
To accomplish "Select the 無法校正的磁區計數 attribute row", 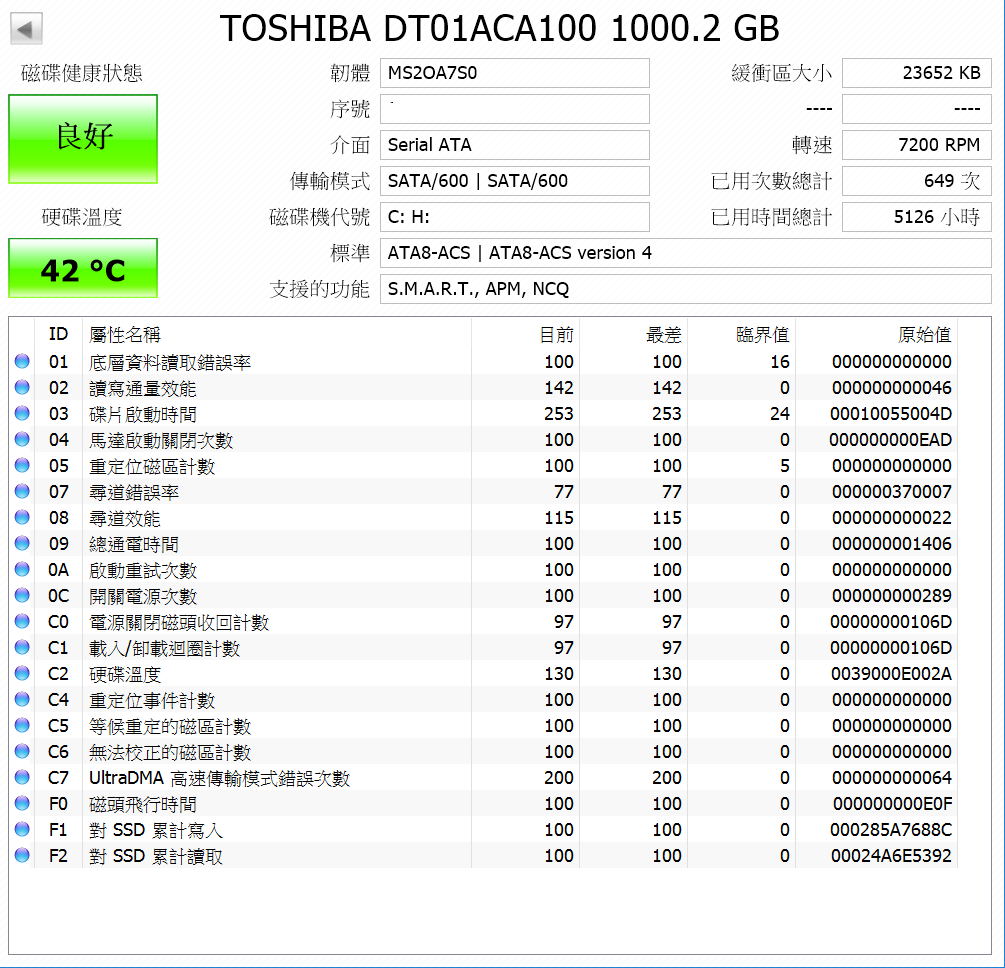I will coord(484,751).
